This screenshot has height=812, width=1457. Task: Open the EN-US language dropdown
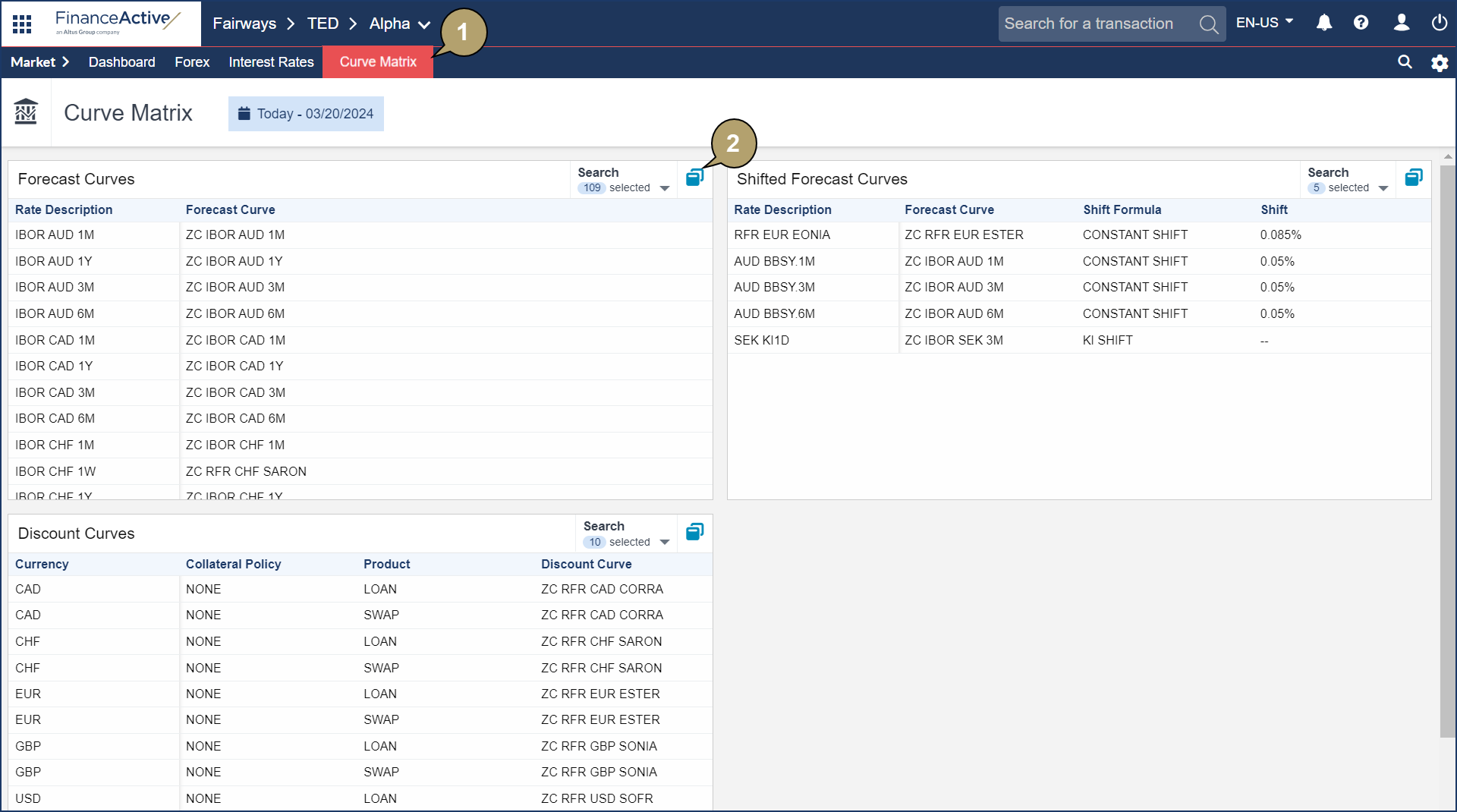[1264, 23]
